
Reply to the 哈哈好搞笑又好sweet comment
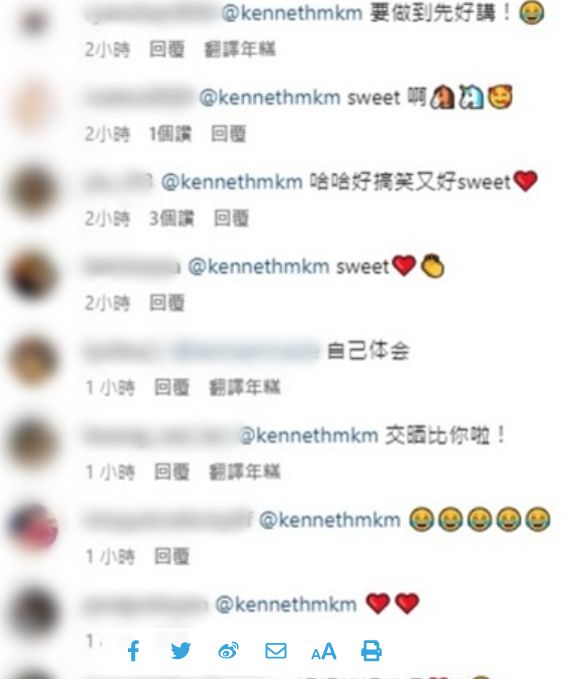click(232, 218)
